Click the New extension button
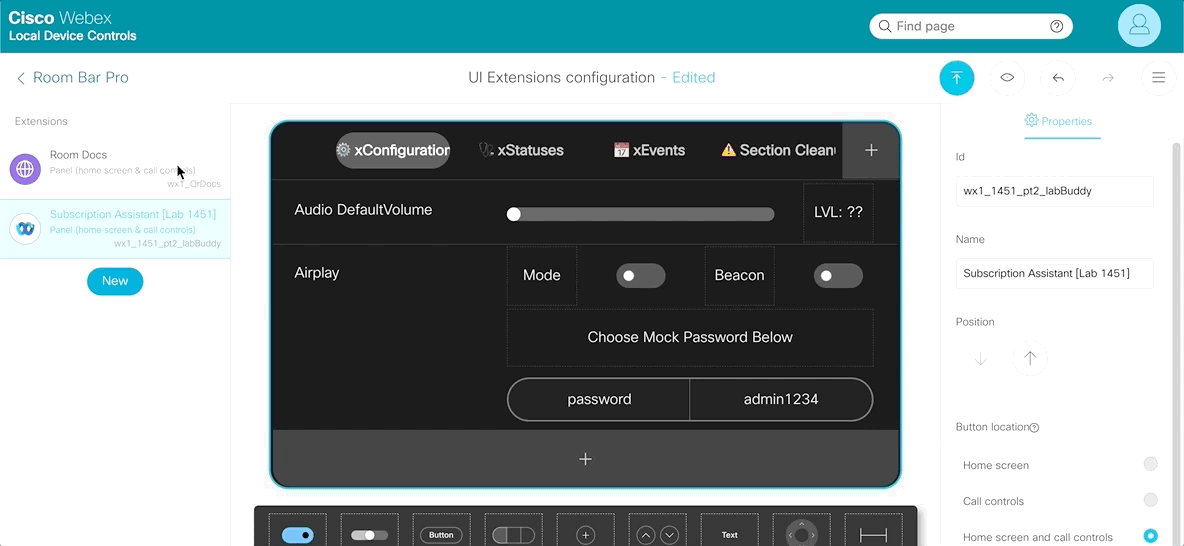Image resolution: width=1184 pixels, height=546 pixels. (115, 281)
